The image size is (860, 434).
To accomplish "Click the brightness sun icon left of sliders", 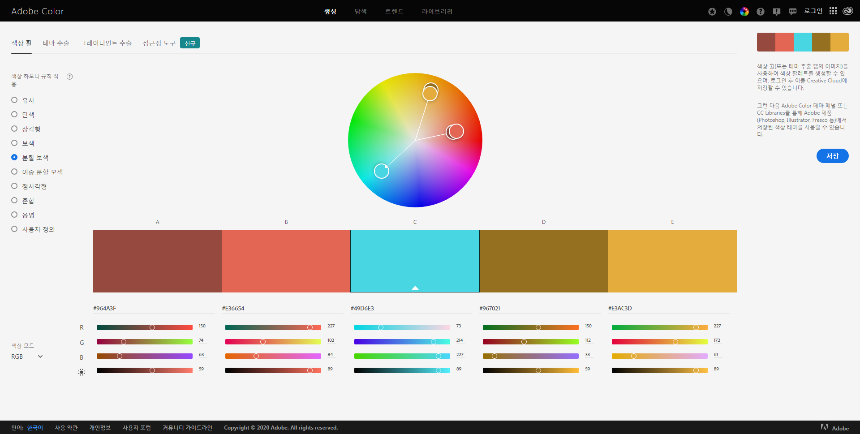I will 82,372.
